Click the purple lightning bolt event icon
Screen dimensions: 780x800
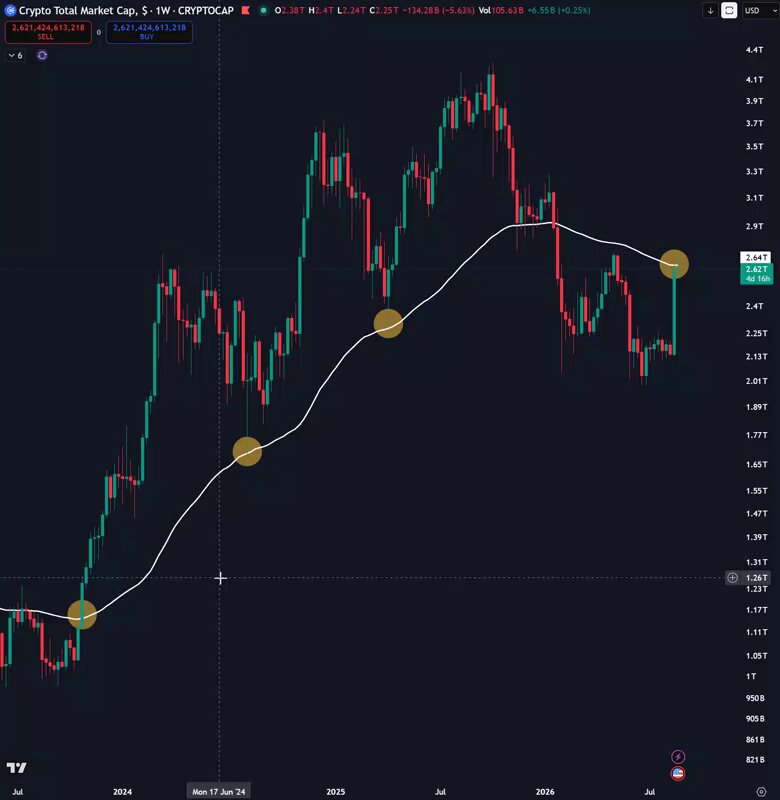coord(677,757)
